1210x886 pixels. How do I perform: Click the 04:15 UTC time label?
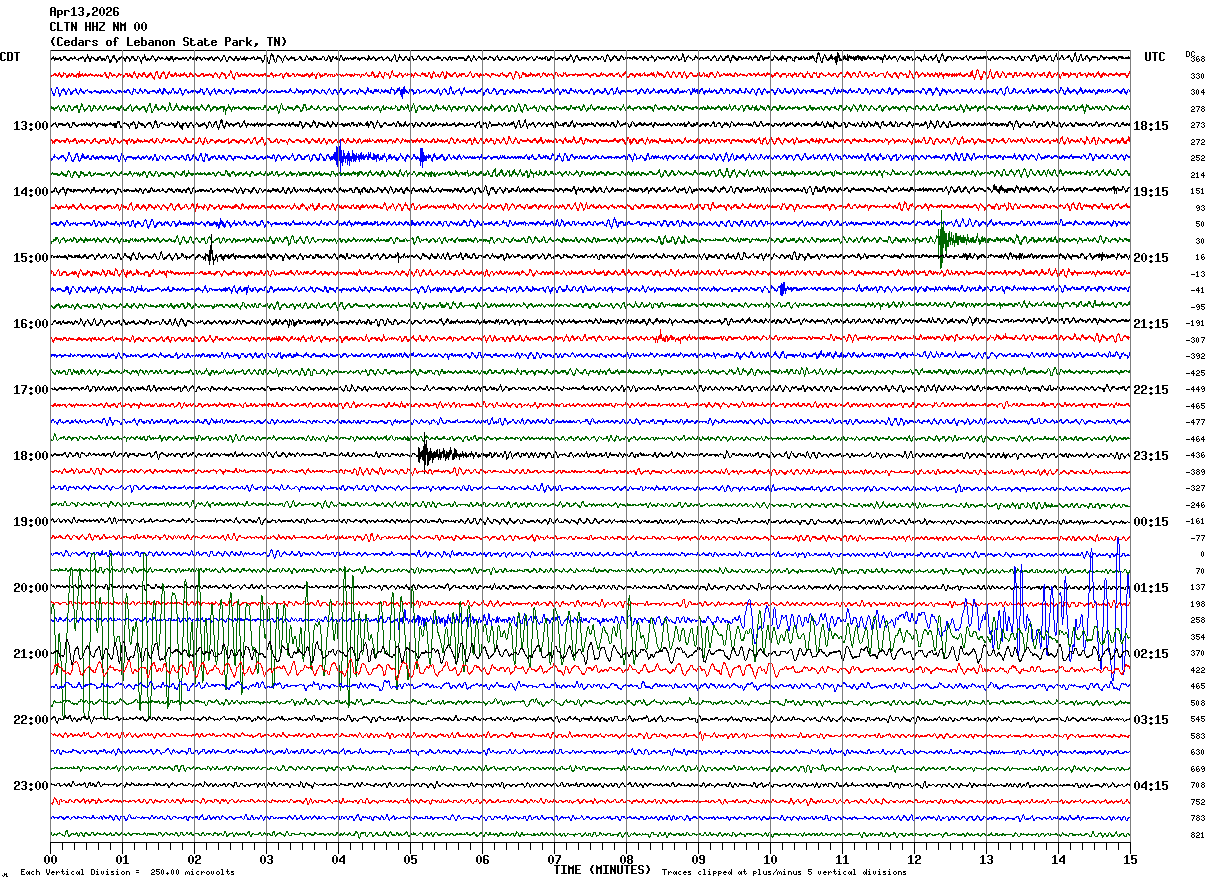click(x=1151, y=785)
